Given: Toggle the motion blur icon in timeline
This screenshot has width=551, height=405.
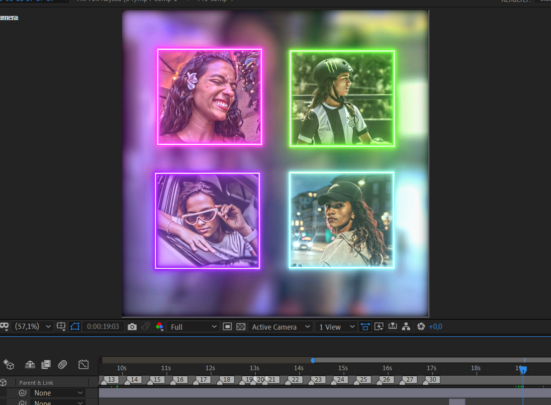Looking at the screenshot, I should click(63, 365).
